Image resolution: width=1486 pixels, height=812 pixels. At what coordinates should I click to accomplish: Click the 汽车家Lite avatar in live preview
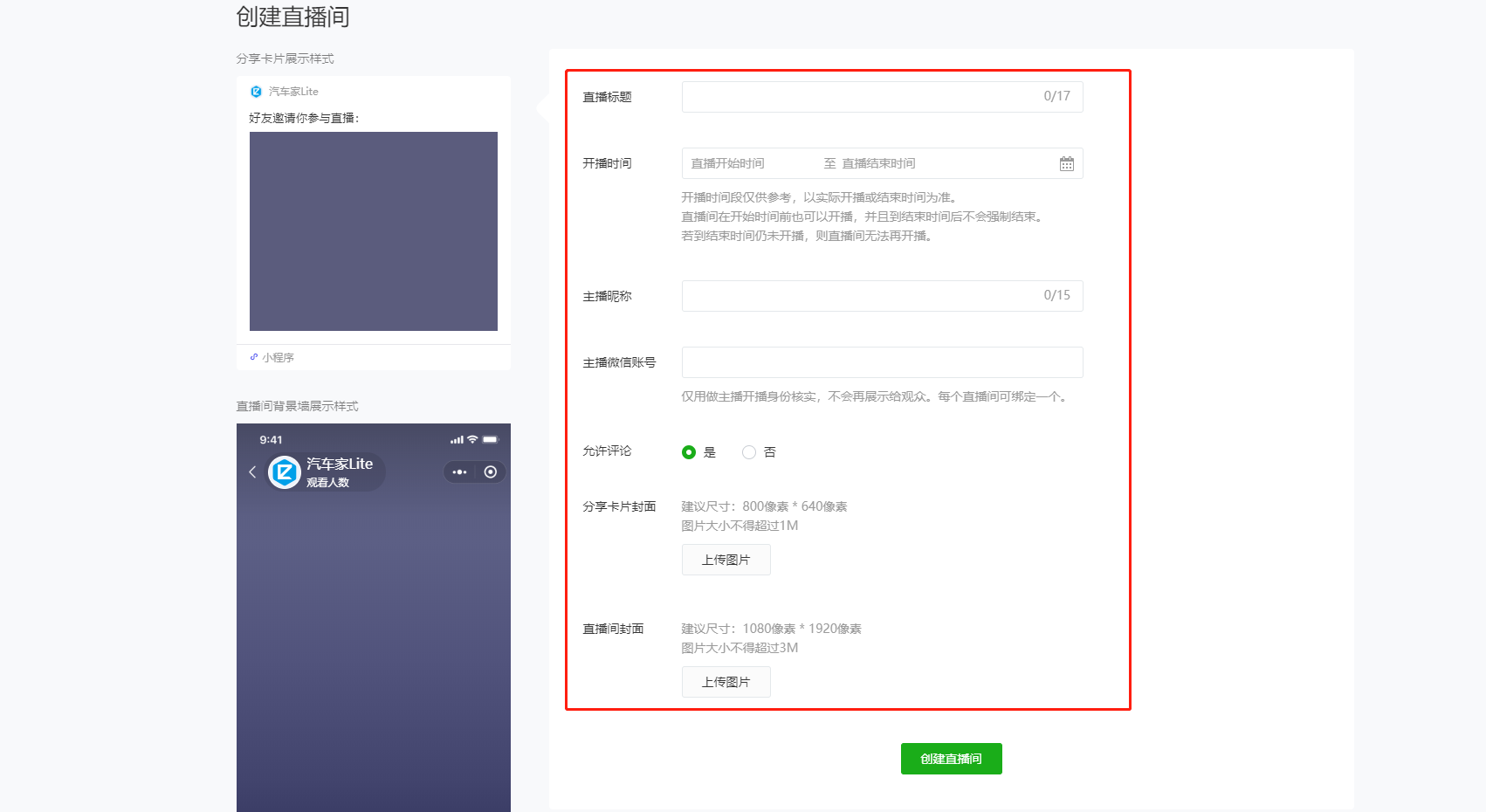(285, 472)
